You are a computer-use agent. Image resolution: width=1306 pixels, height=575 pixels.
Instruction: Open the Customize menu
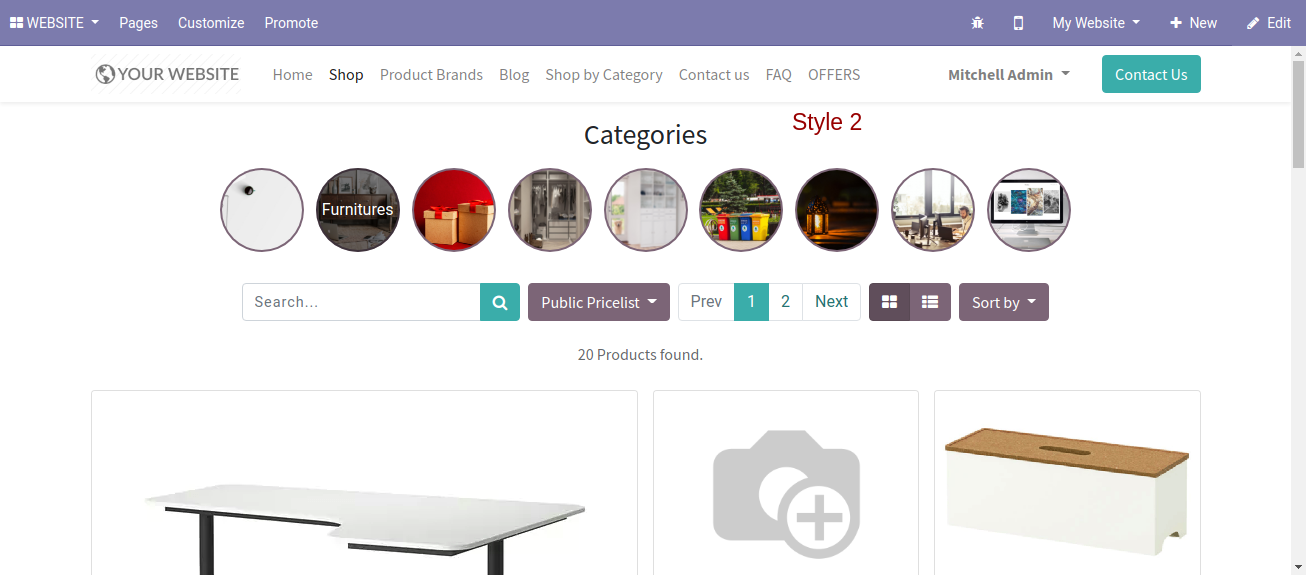coord(211,23)
